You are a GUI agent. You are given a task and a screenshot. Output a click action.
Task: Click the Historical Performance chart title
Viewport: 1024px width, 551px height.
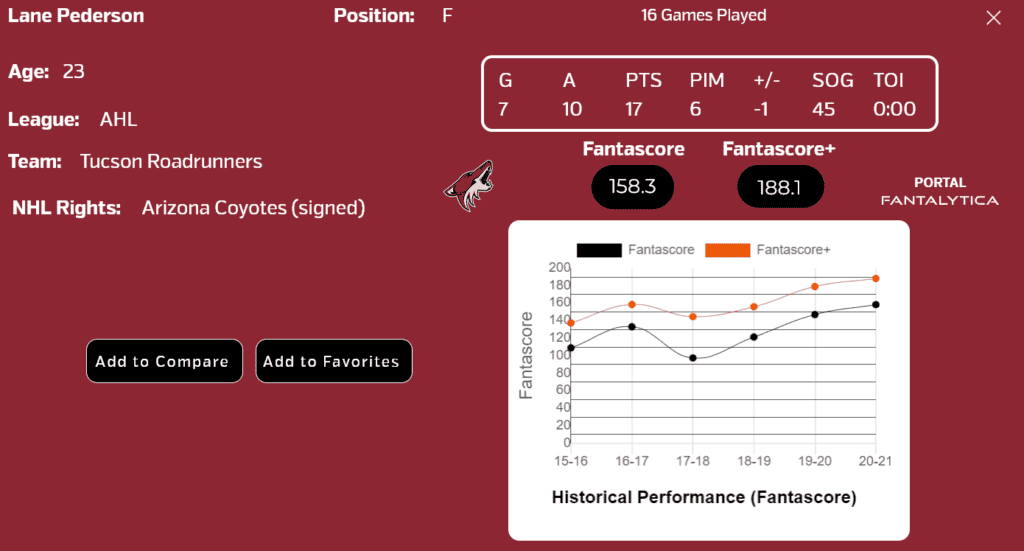704,497
